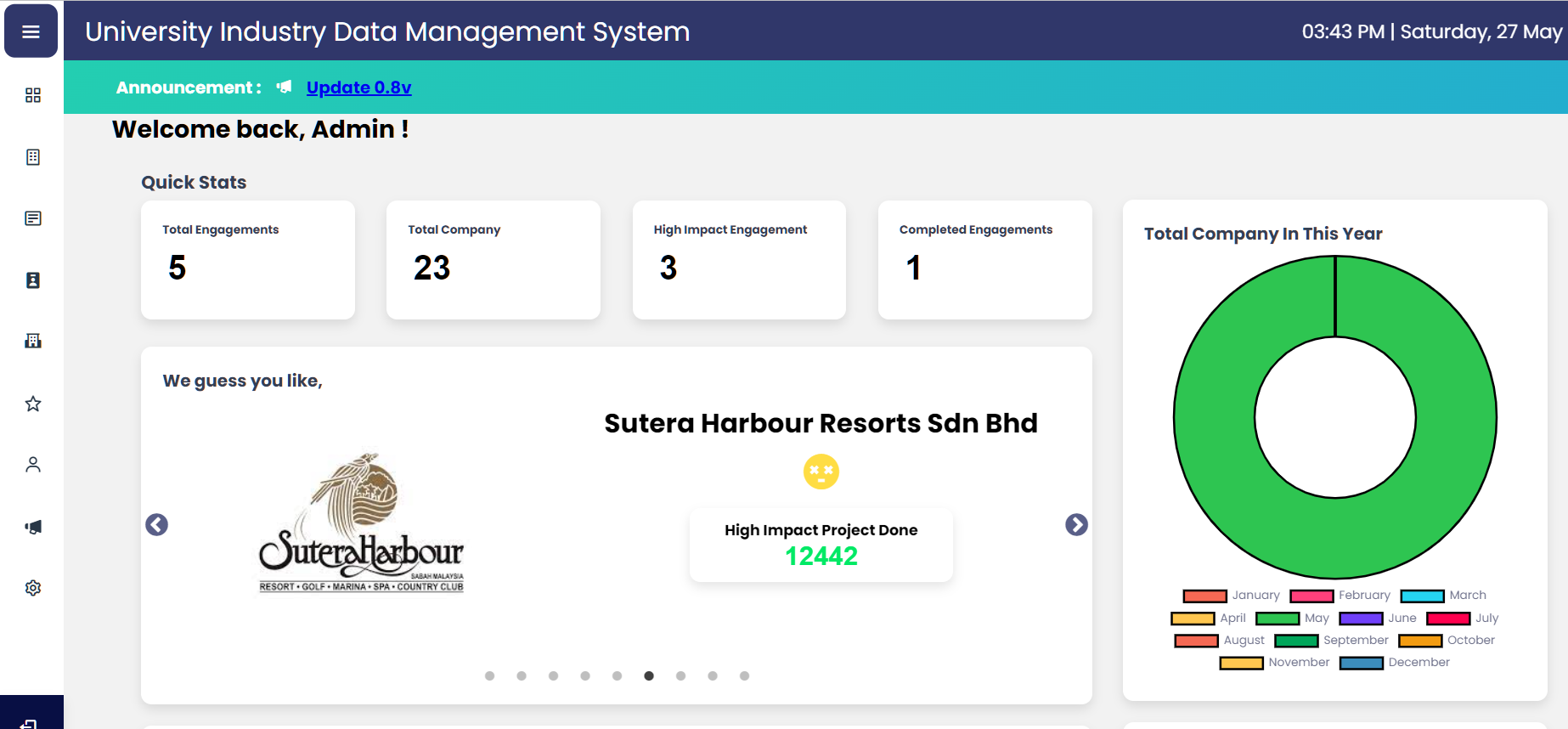Click the building list icon in sidebar
This screenshot has height=729, width=1568.
pyautogui.click(x=33, y=157)
